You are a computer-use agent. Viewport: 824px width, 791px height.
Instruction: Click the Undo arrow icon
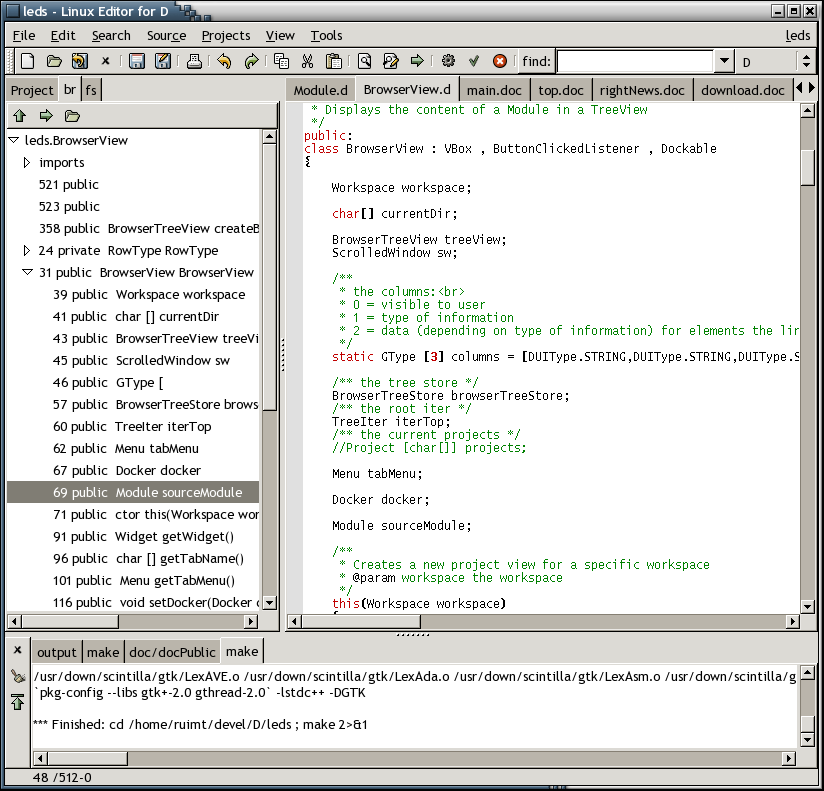(x=224, y=61)
